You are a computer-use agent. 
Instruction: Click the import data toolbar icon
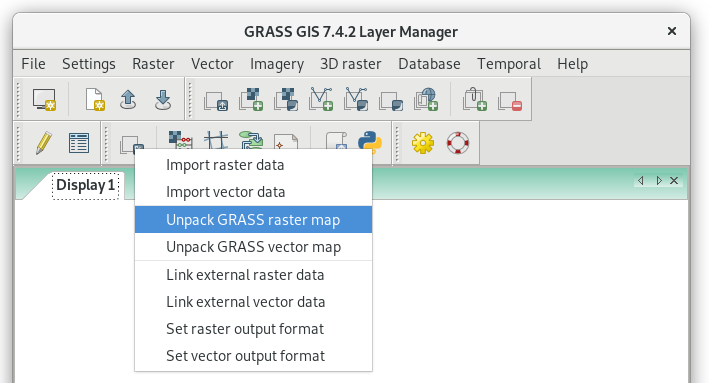click(132, 144)
